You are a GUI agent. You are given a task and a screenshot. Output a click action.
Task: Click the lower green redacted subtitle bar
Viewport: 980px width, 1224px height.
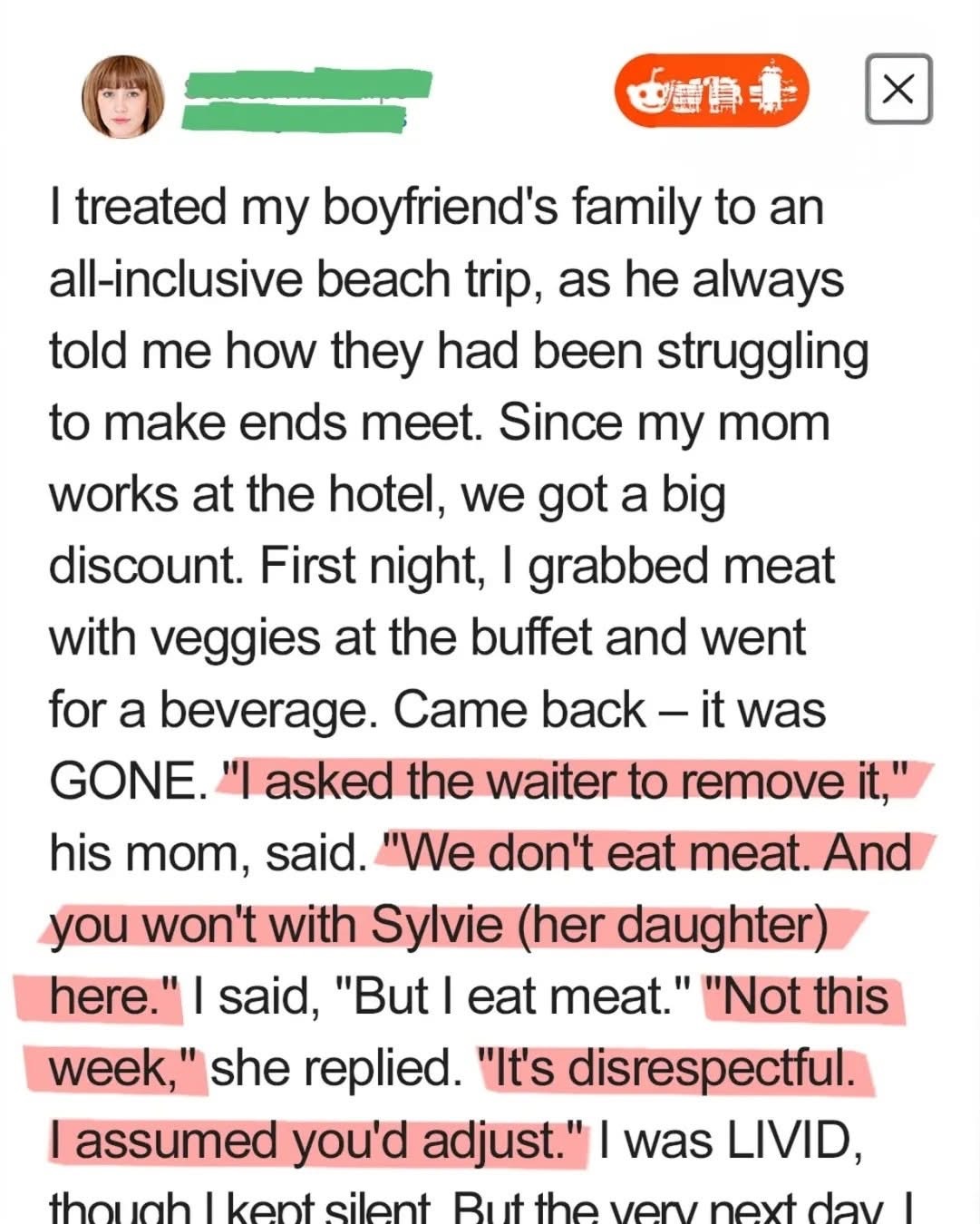293,118
